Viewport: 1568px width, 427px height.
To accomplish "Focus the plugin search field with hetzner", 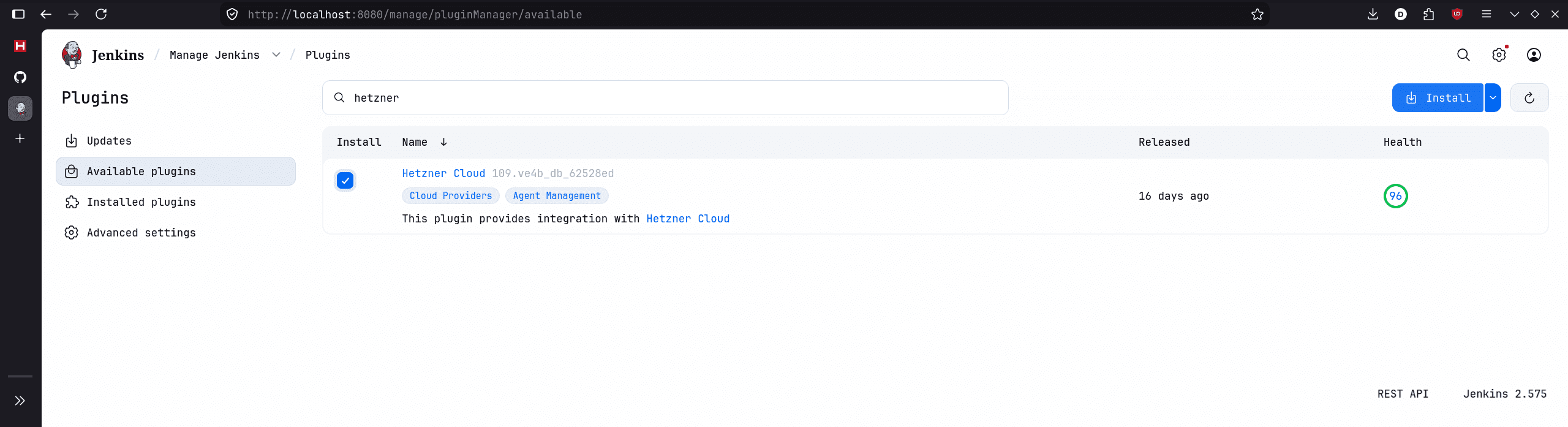I will pyautogui.click(x=665, y=98).
